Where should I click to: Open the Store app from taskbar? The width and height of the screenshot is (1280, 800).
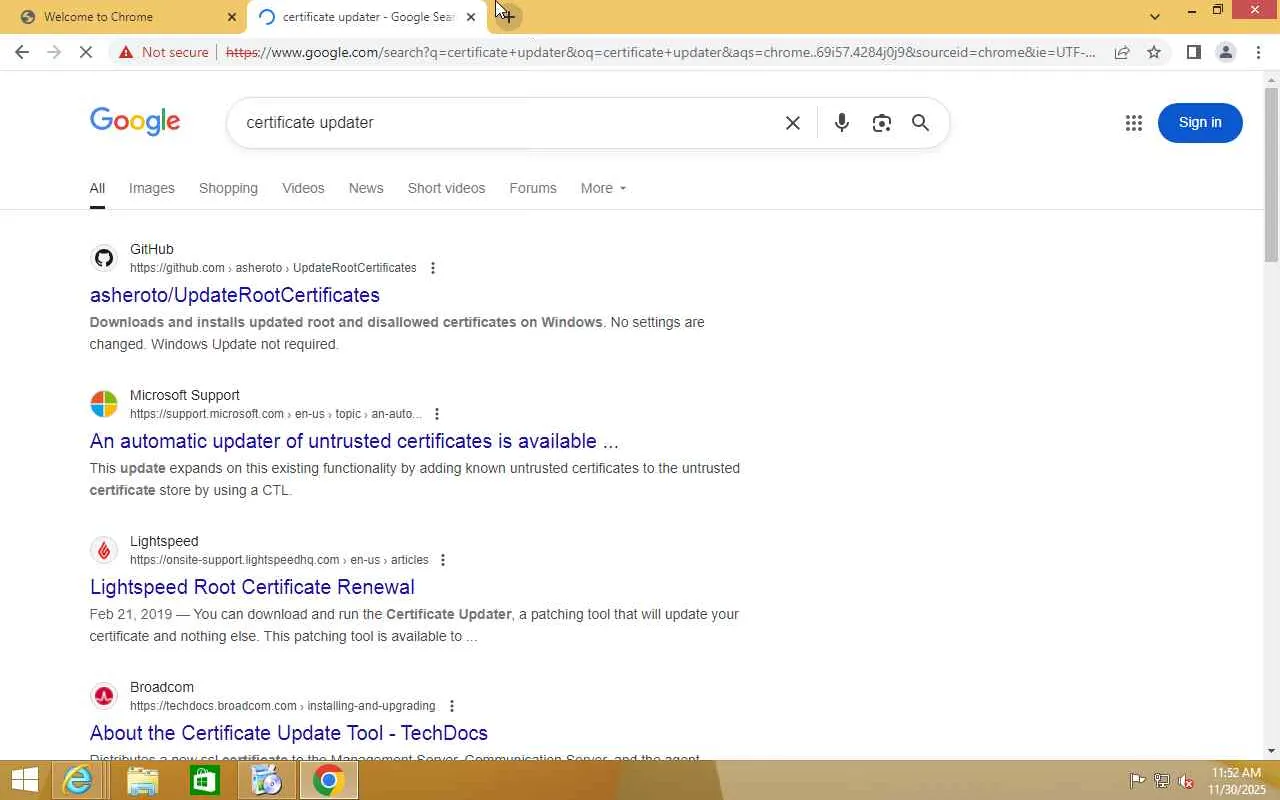(x=204, y=780)
